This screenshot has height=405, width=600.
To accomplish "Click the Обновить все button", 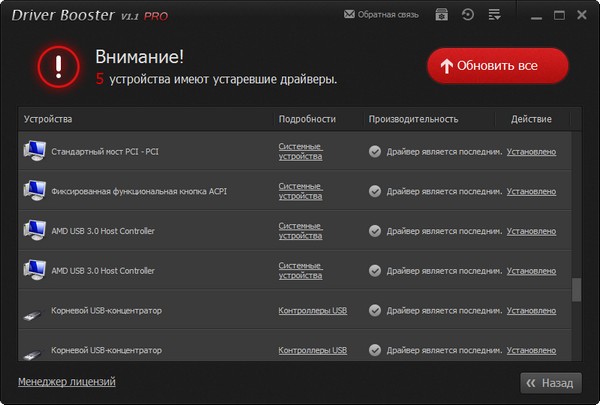I will [498, 66].
